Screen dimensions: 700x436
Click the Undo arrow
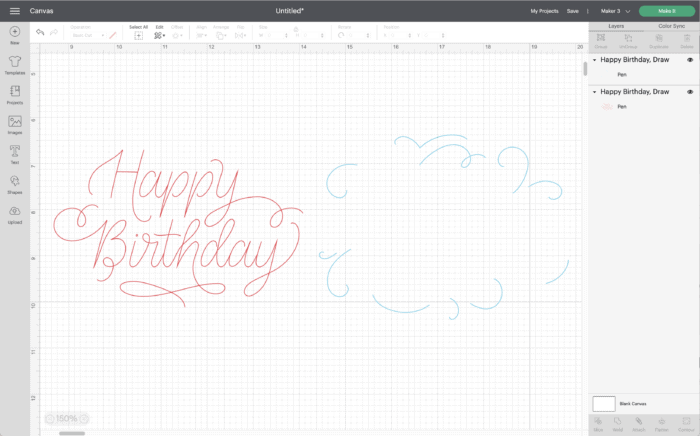[40, 33]
